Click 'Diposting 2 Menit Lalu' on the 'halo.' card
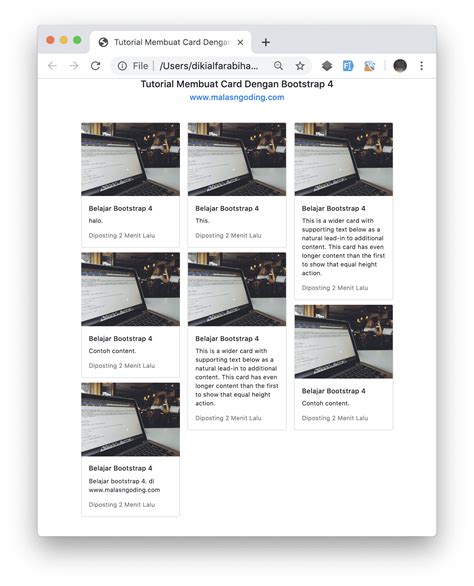 pyautogui.click(x=122, y=235)
